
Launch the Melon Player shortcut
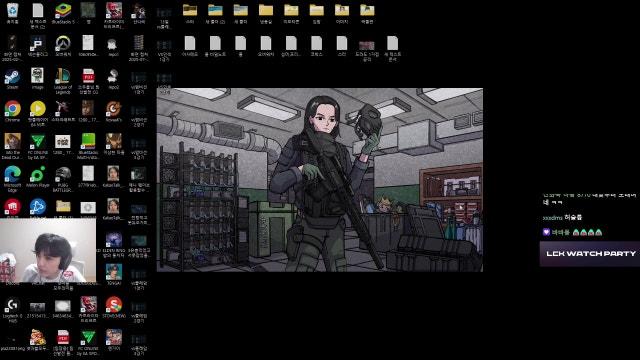tap(38, 177)
